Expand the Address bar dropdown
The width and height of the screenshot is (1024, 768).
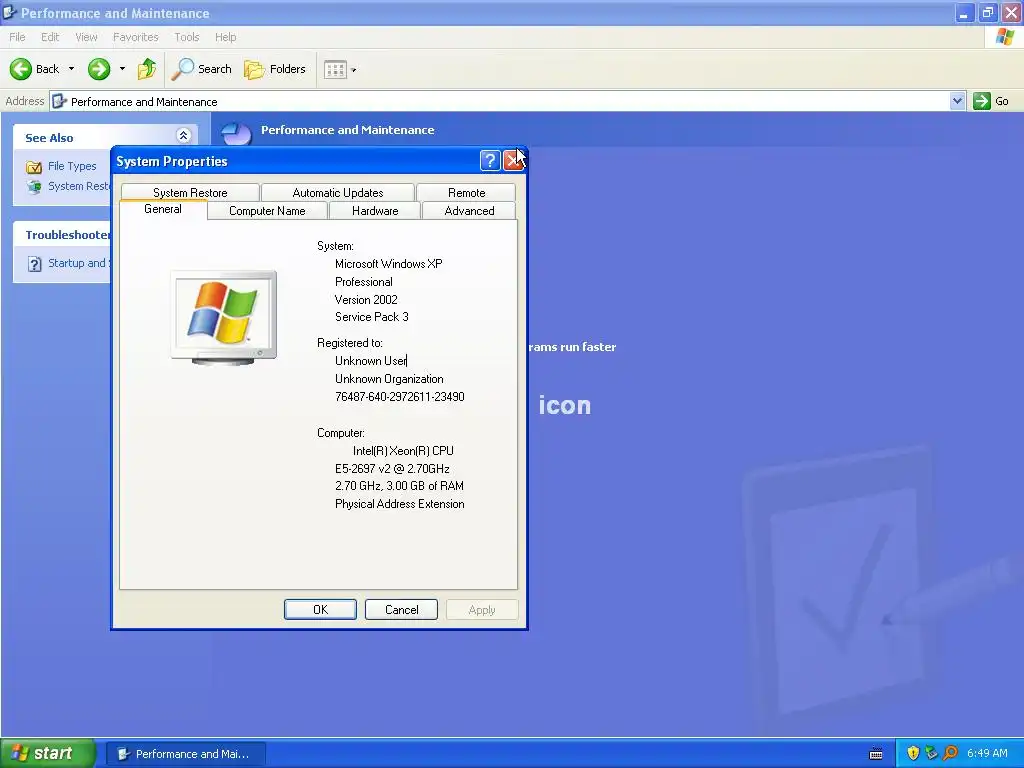(x=957, y=101)
